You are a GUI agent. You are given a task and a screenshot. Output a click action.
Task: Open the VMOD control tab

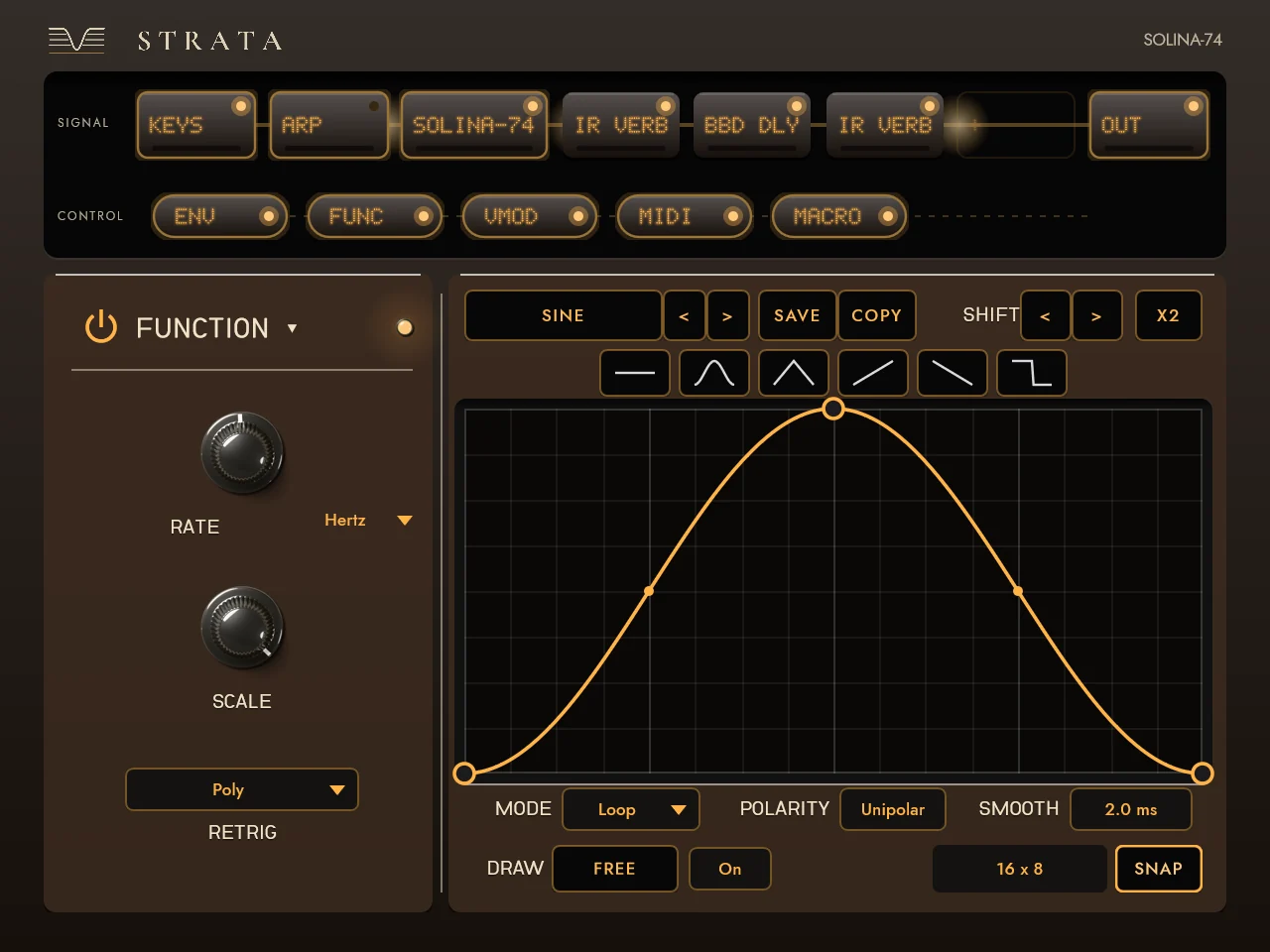(530, 216)
